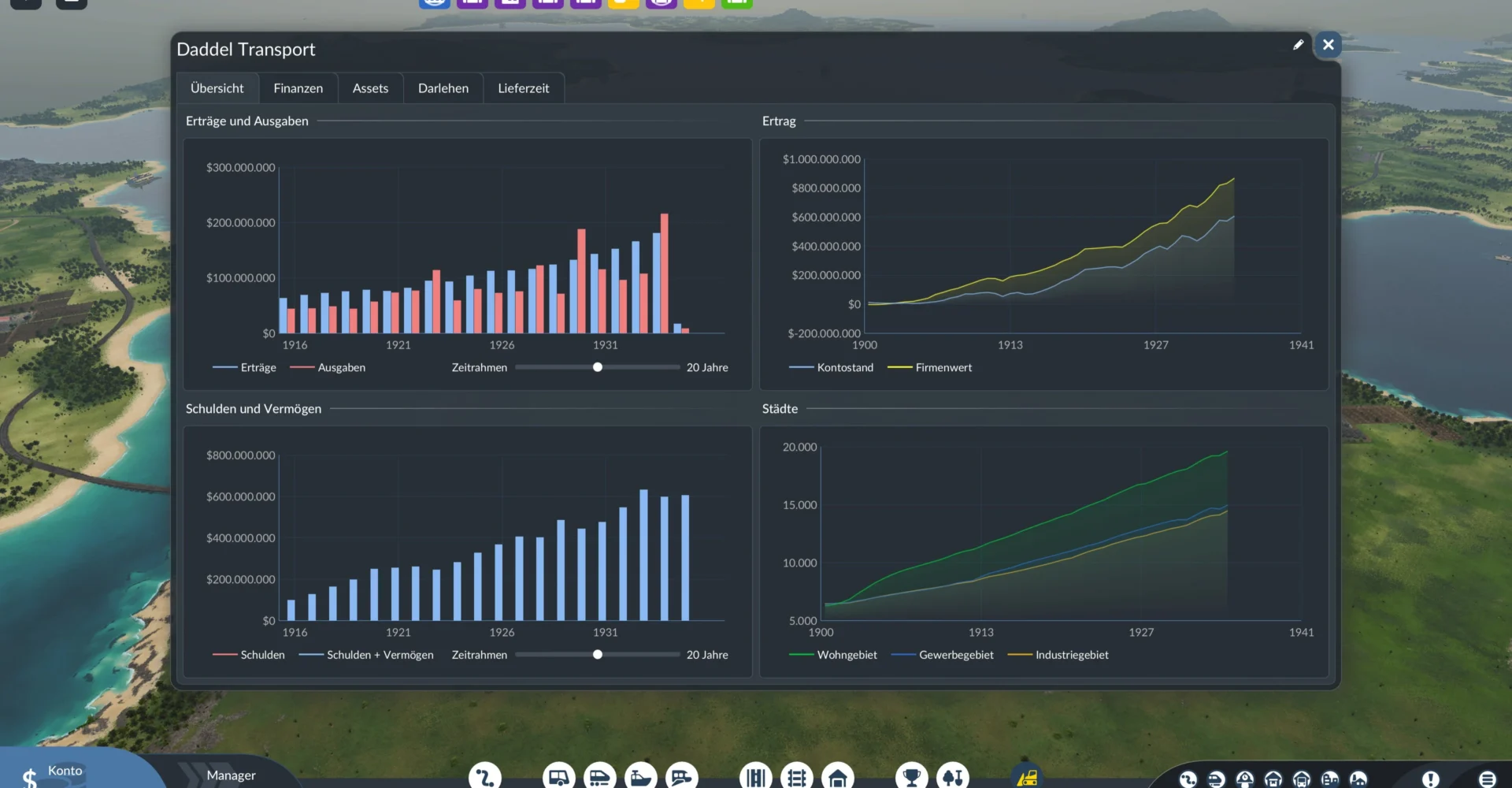Open the trophy achievements menu

pyautogui.click(x=911, y=777)
